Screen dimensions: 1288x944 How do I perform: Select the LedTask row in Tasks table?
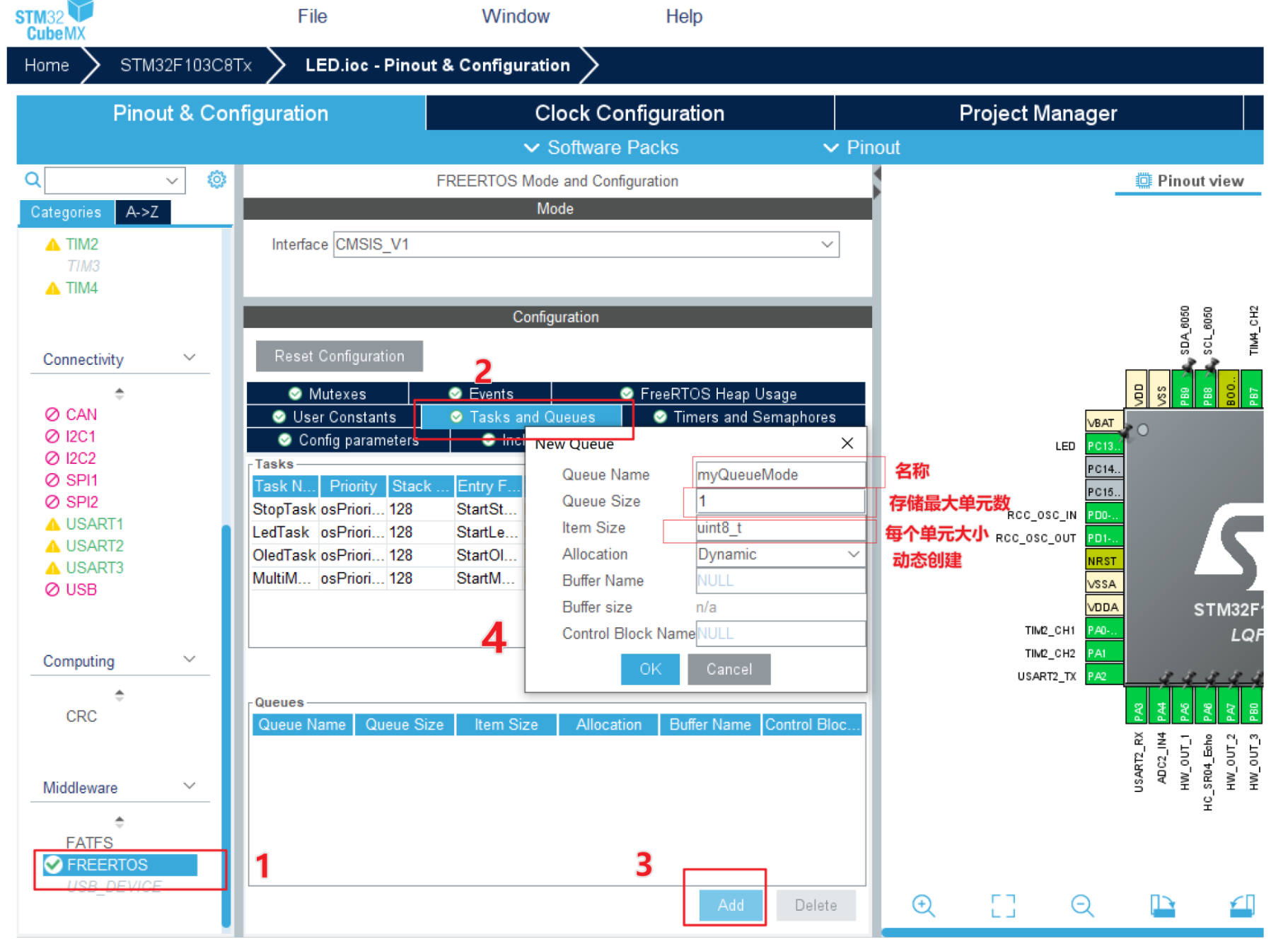(388, 532)
